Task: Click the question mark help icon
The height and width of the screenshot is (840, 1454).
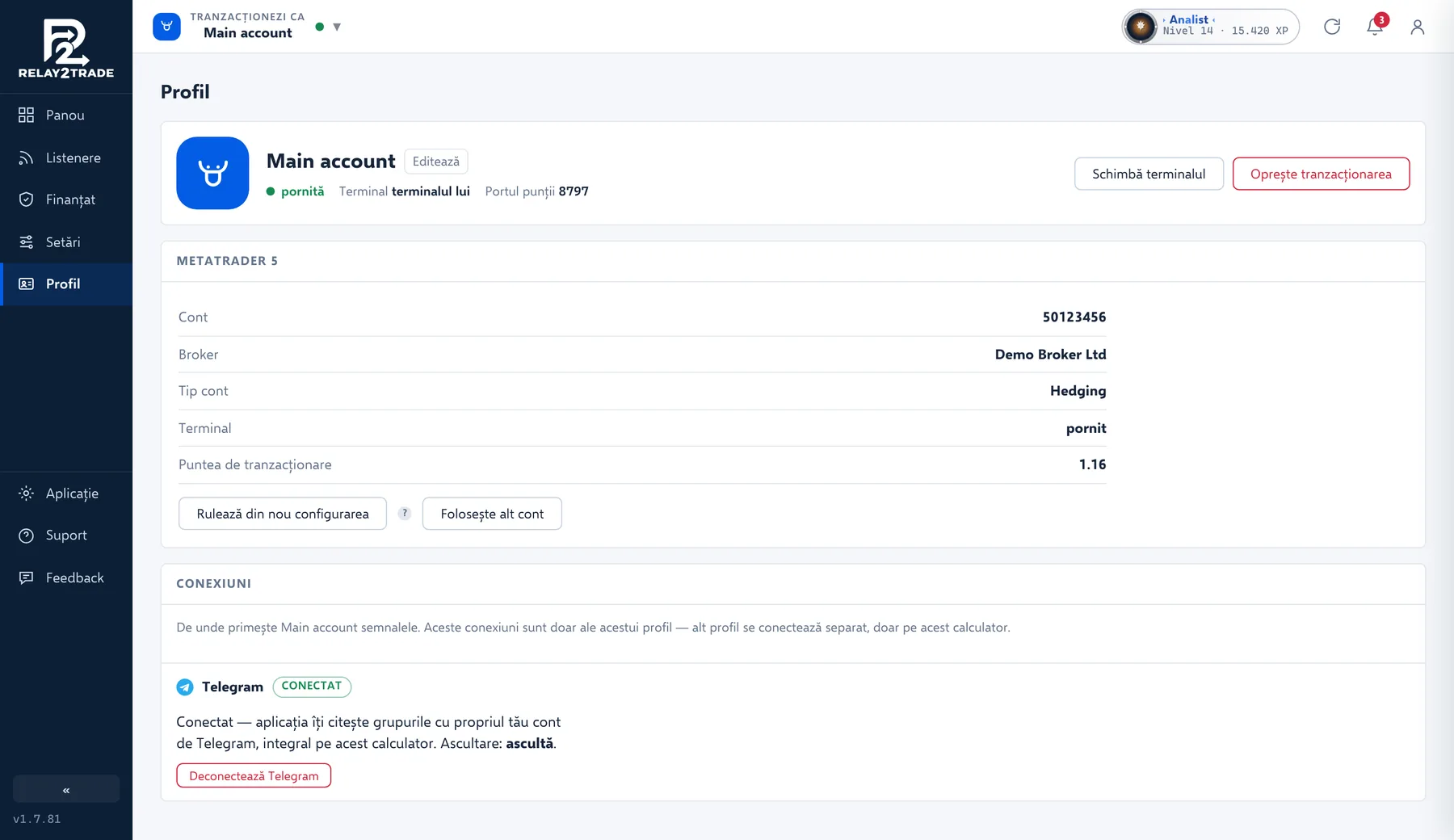Action: [x=405, y=514]
